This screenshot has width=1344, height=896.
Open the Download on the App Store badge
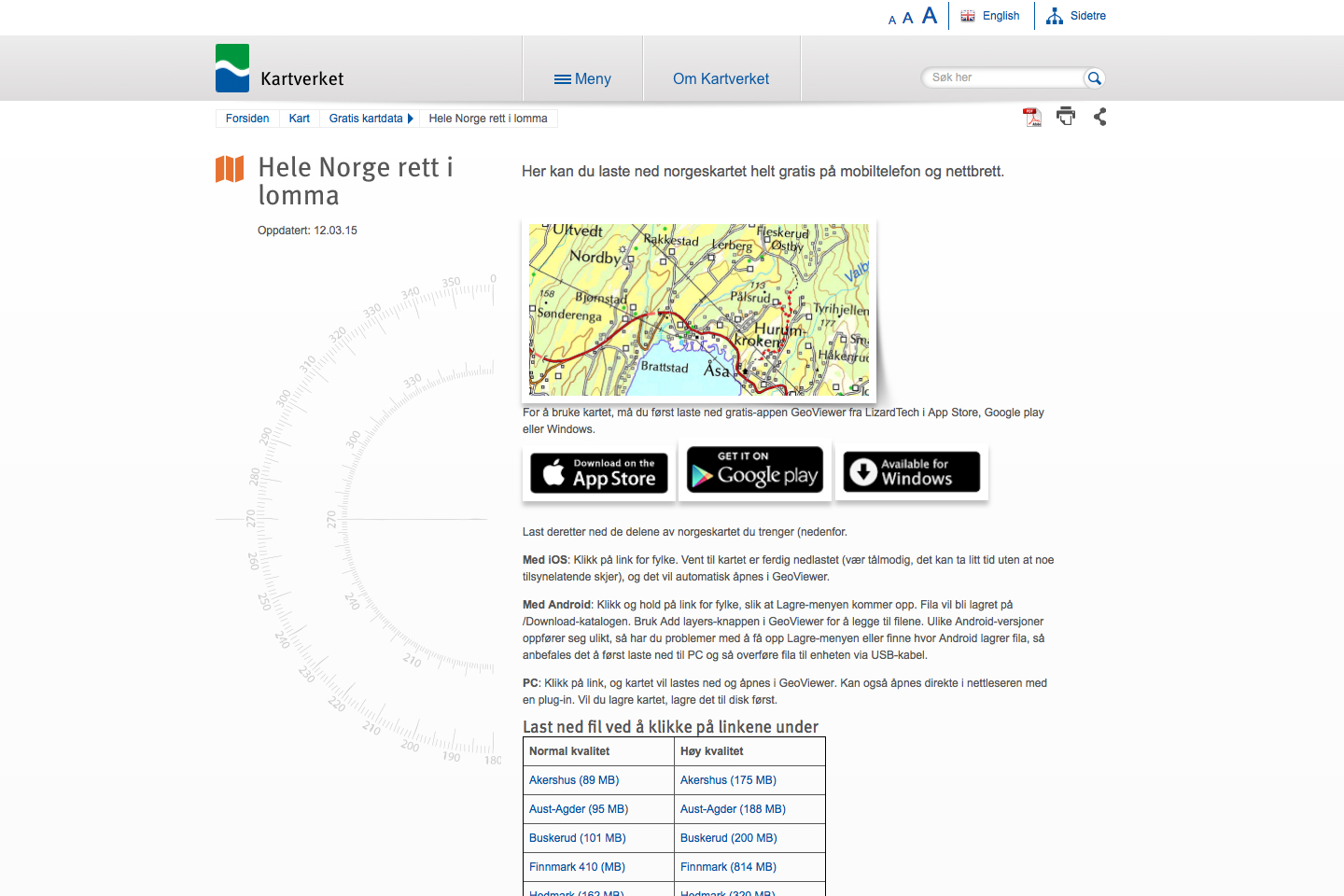coord(599,473)
